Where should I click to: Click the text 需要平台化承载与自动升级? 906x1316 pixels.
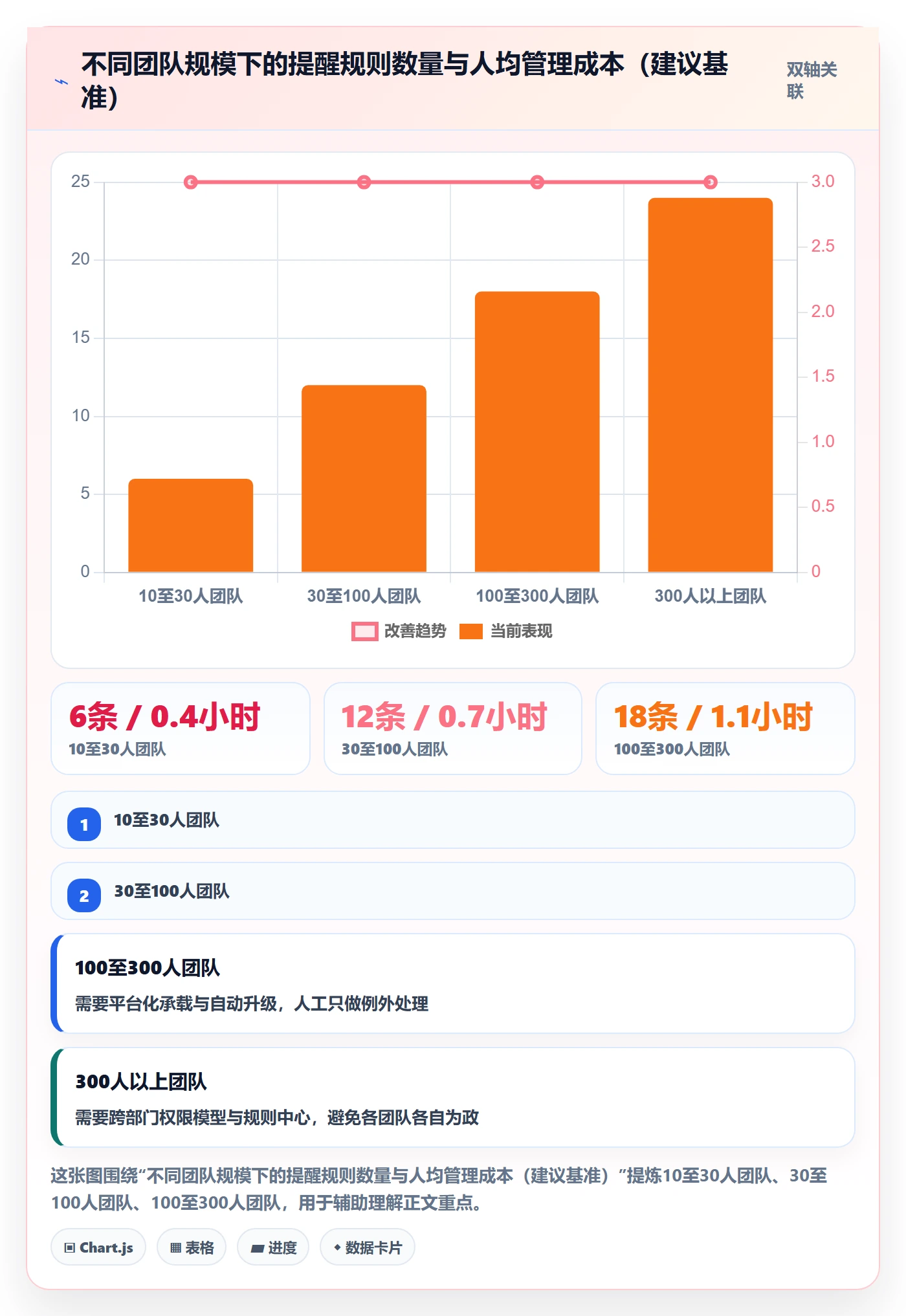pos(176,1003)
